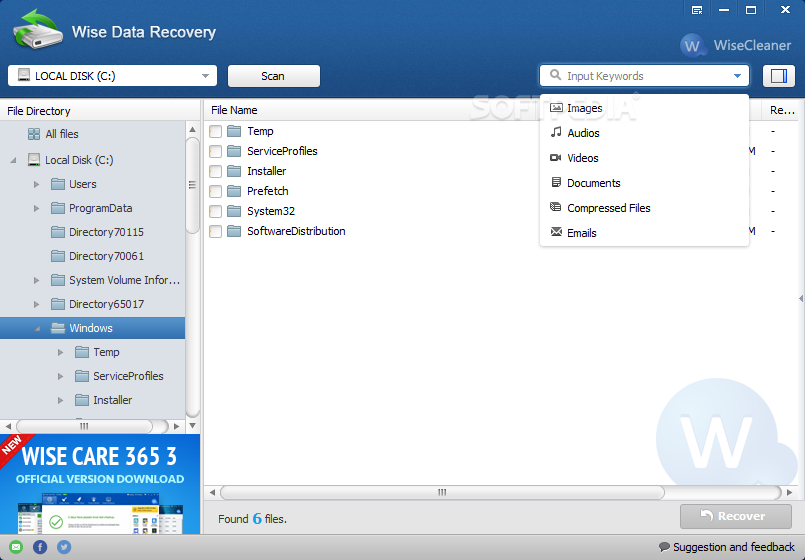805x560 pixels.
Task: Collapse the Windows tree node
Action: click(37, 329)
